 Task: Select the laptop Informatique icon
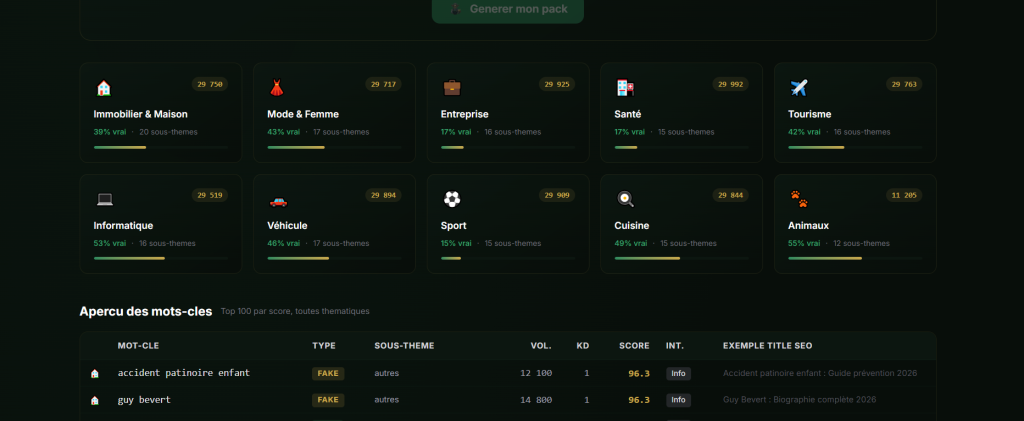click(x=104, y=199)
